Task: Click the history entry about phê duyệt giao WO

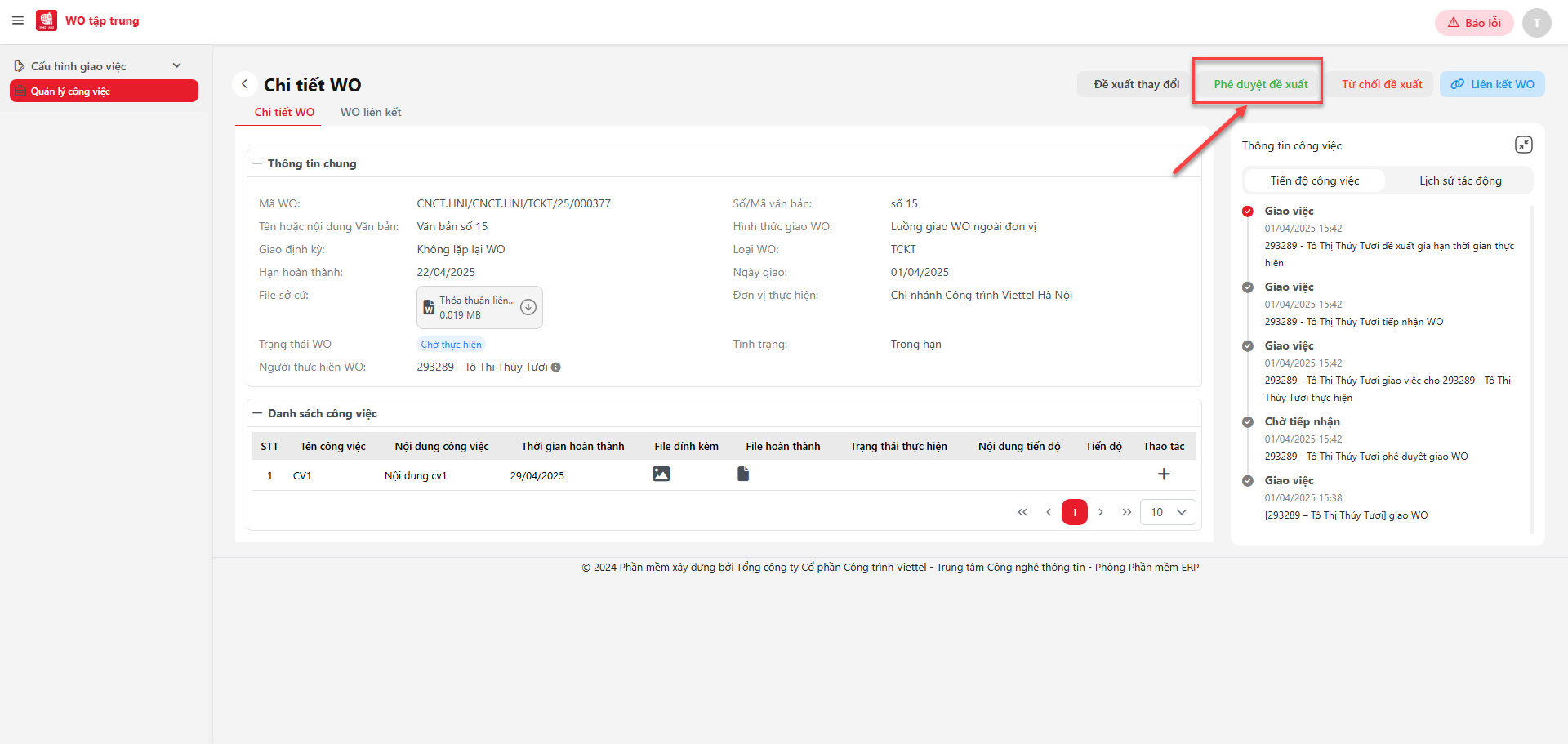Action: (x=1366, y=457)
